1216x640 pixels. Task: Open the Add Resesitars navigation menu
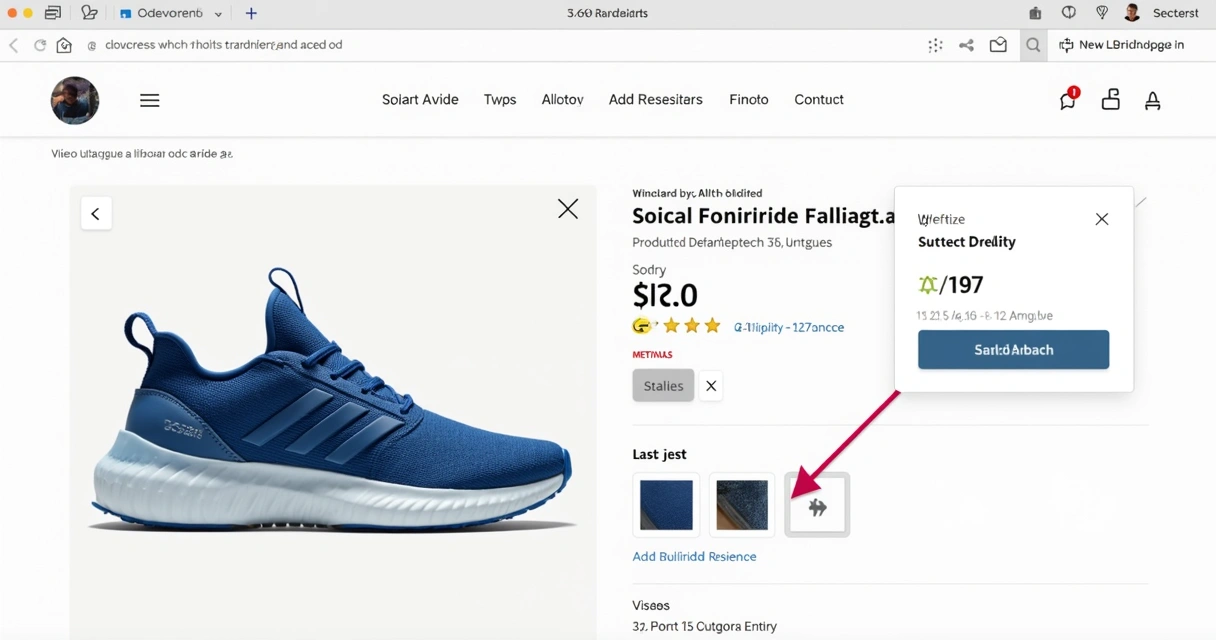pyautogui.click(x=656, y=99)
